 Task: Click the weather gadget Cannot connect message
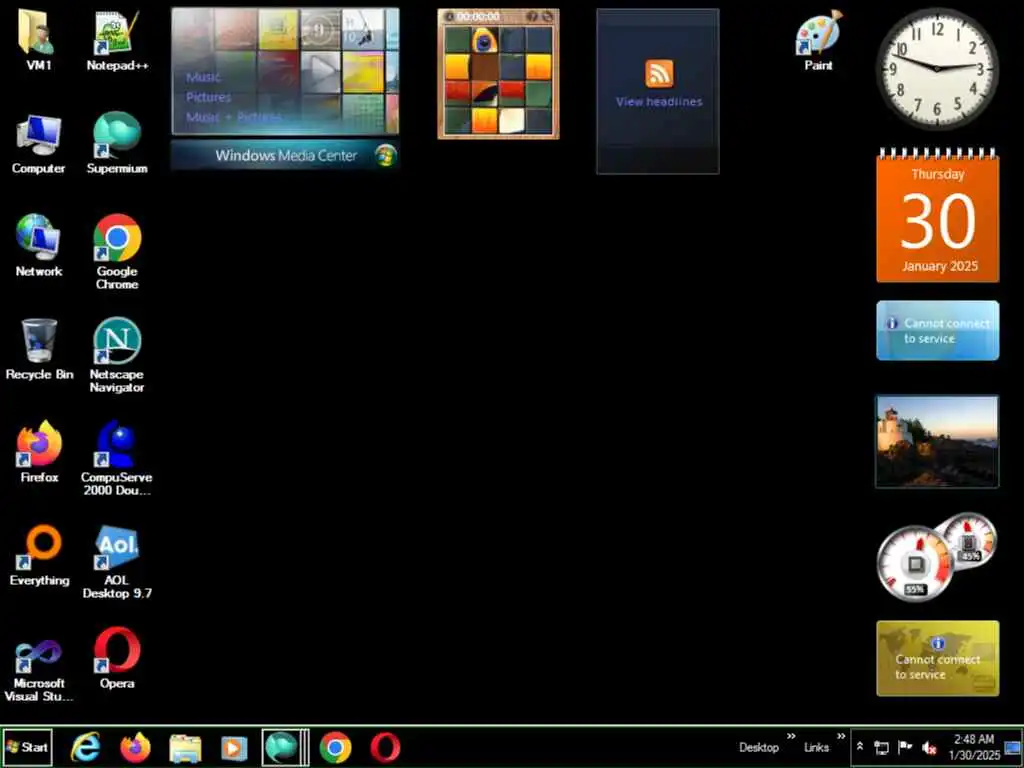[x=938, y=330]
